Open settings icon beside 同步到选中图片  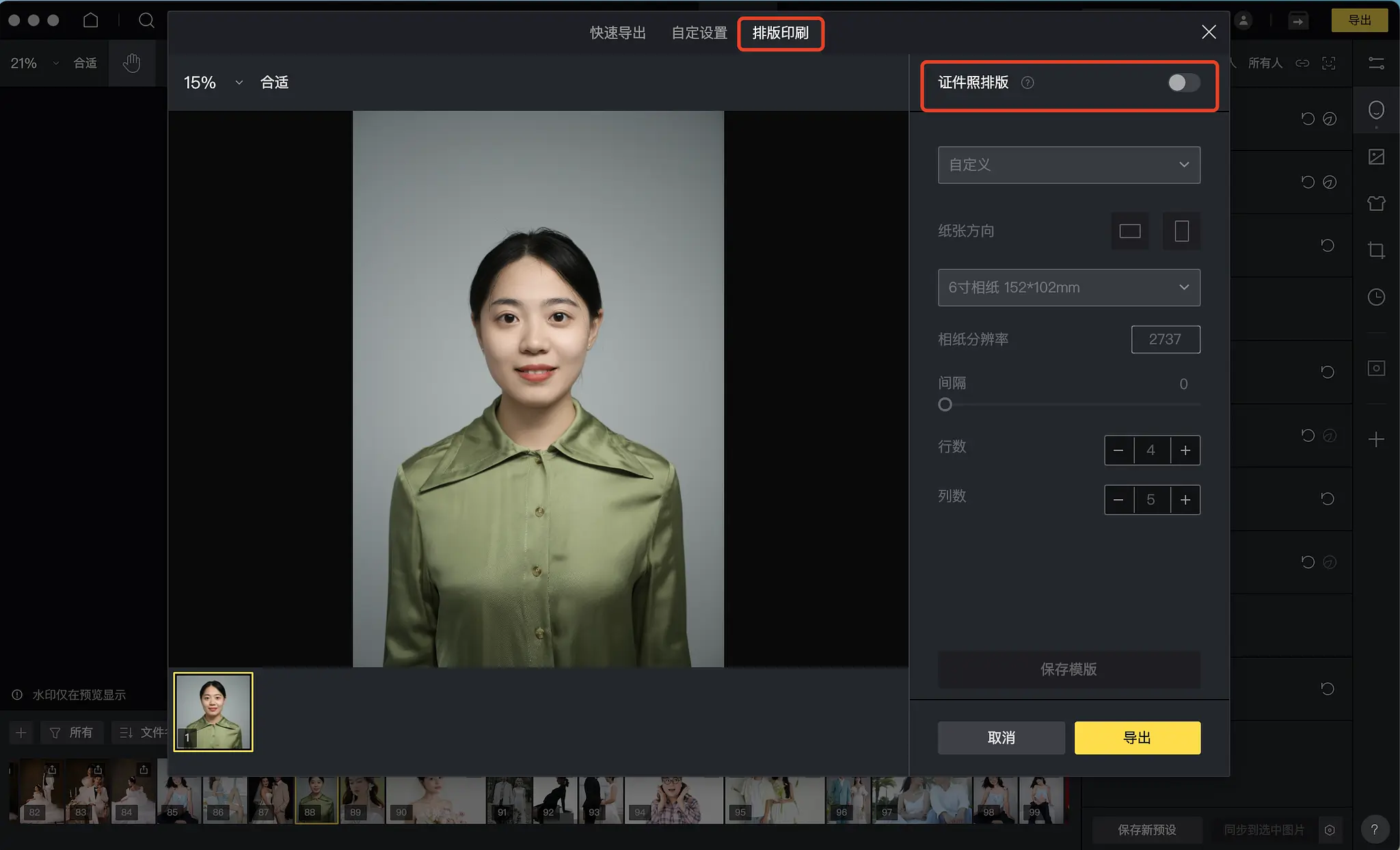click(x=1330, y=830)
